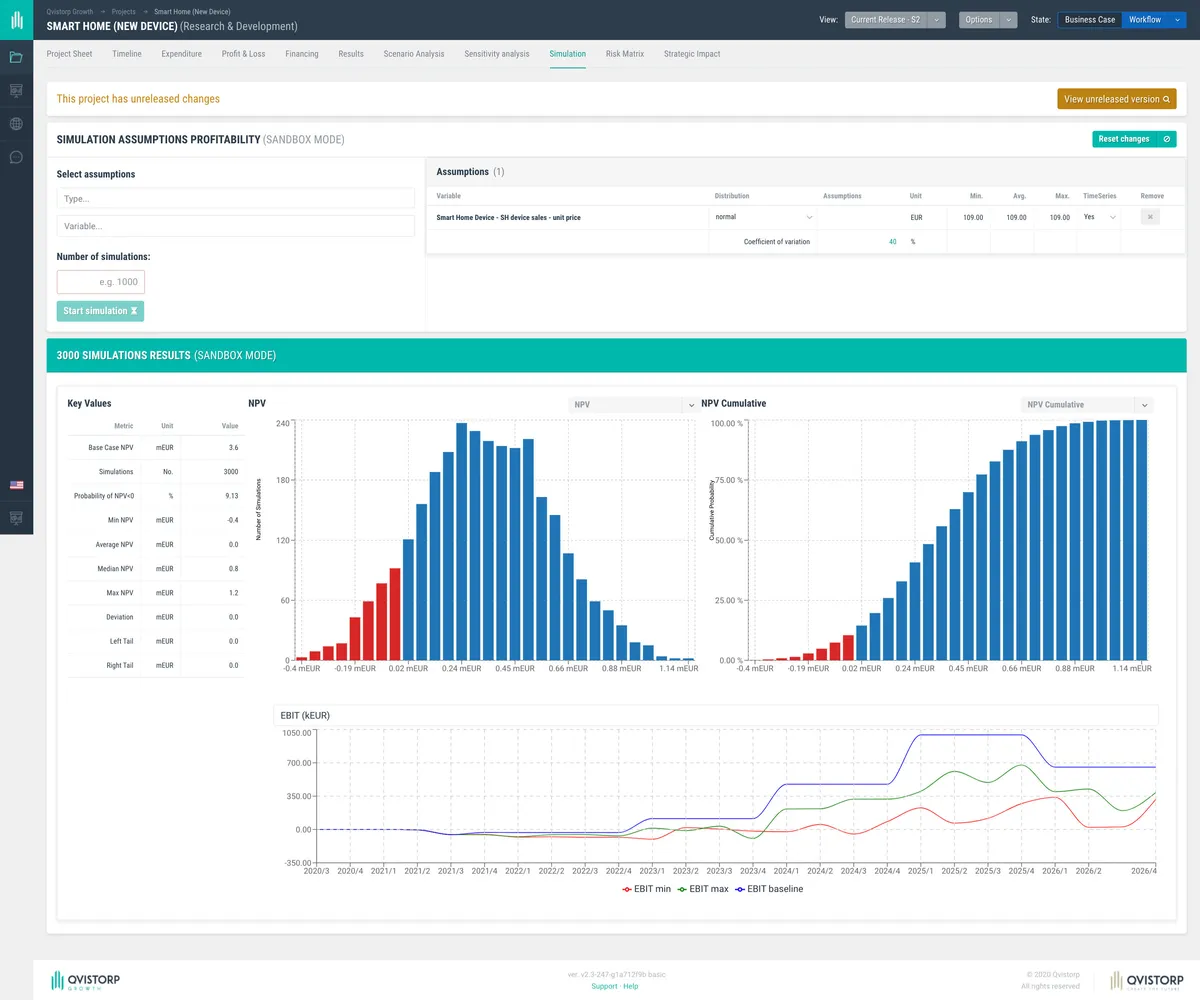Toggle EBIT max legend series
1200x1000 pixels.
(703, 888)
